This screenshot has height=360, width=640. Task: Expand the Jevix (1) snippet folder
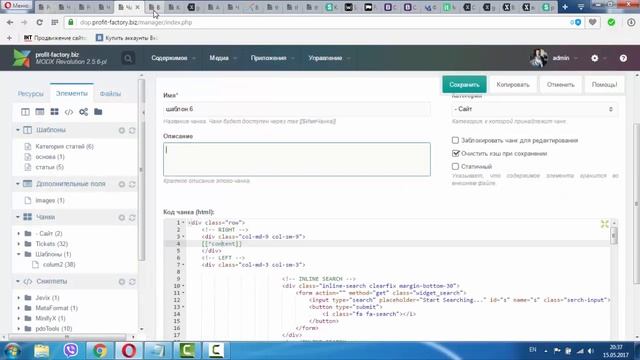tap(18, 298)
